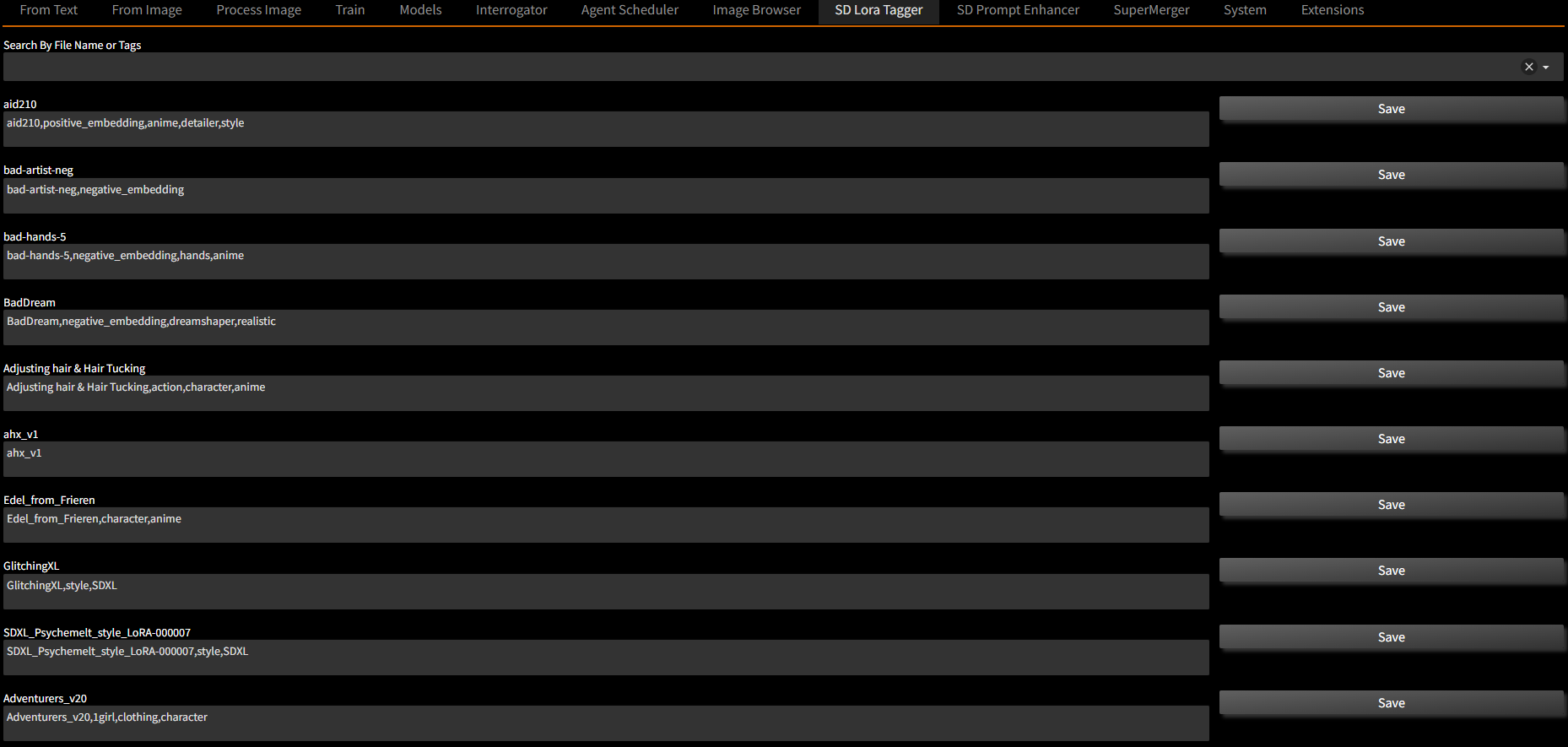Click the 'BadDream' field label
This screenshot has height=747, width=1568.
pyautogui.click(x=30, y=302)
